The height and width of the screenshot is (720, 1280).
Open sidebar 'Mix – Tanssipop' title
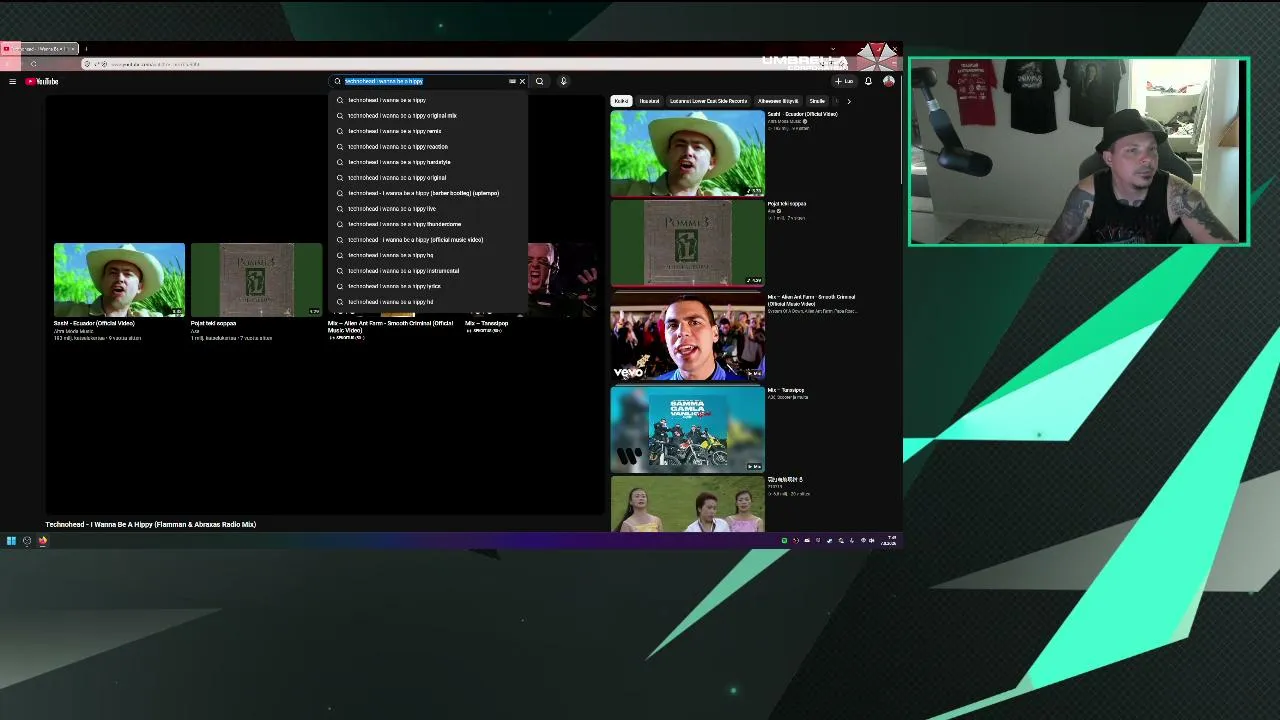pyautogui.click(x=786, y=390)
